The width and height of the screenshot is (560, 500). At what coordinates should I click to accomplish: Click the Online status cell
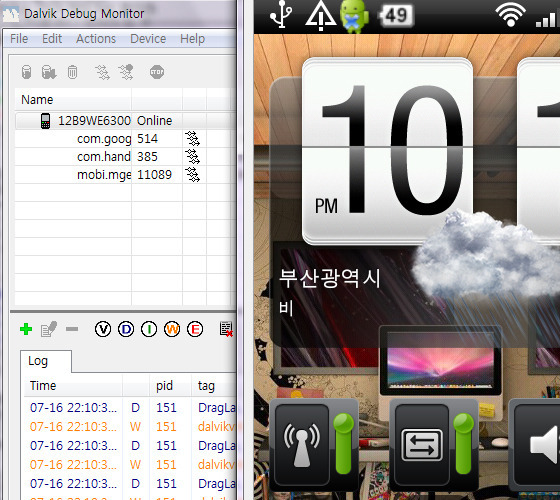pos(154,121)
